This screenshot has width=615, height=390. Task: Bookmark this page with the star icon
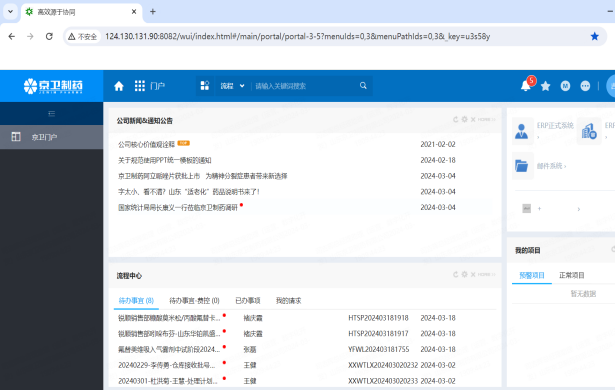point(595,36)
